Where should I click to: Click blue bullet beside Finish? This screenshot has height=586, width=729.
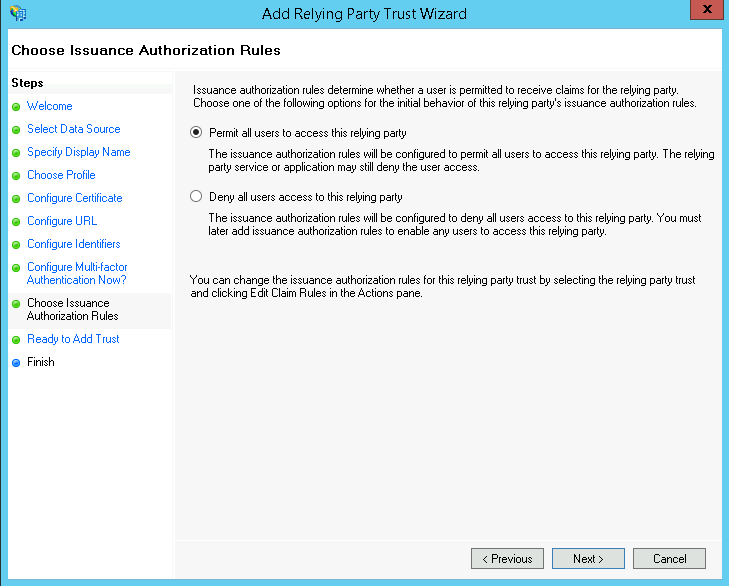[16, 363]
